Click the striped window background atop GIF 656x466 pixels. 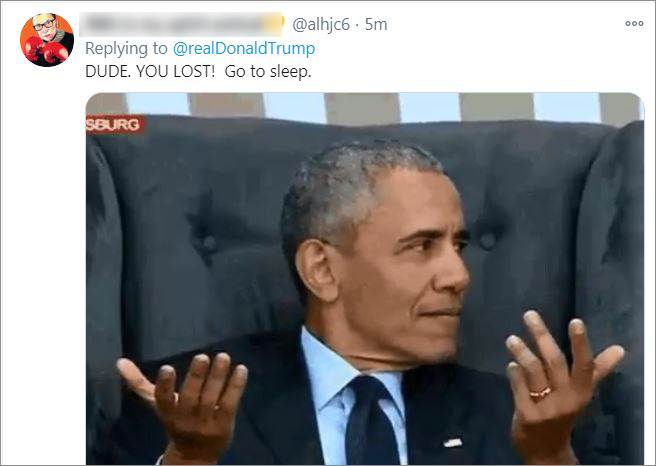coord(365,107)
